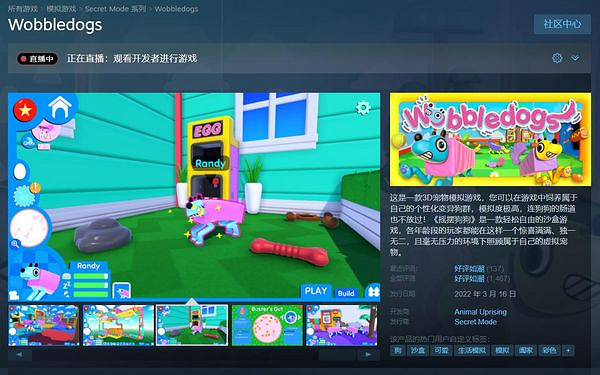Screen dimensions: 600x375
Task: Click the Wobbledogs breadcrumb link
Action: (x=176, y=8)
